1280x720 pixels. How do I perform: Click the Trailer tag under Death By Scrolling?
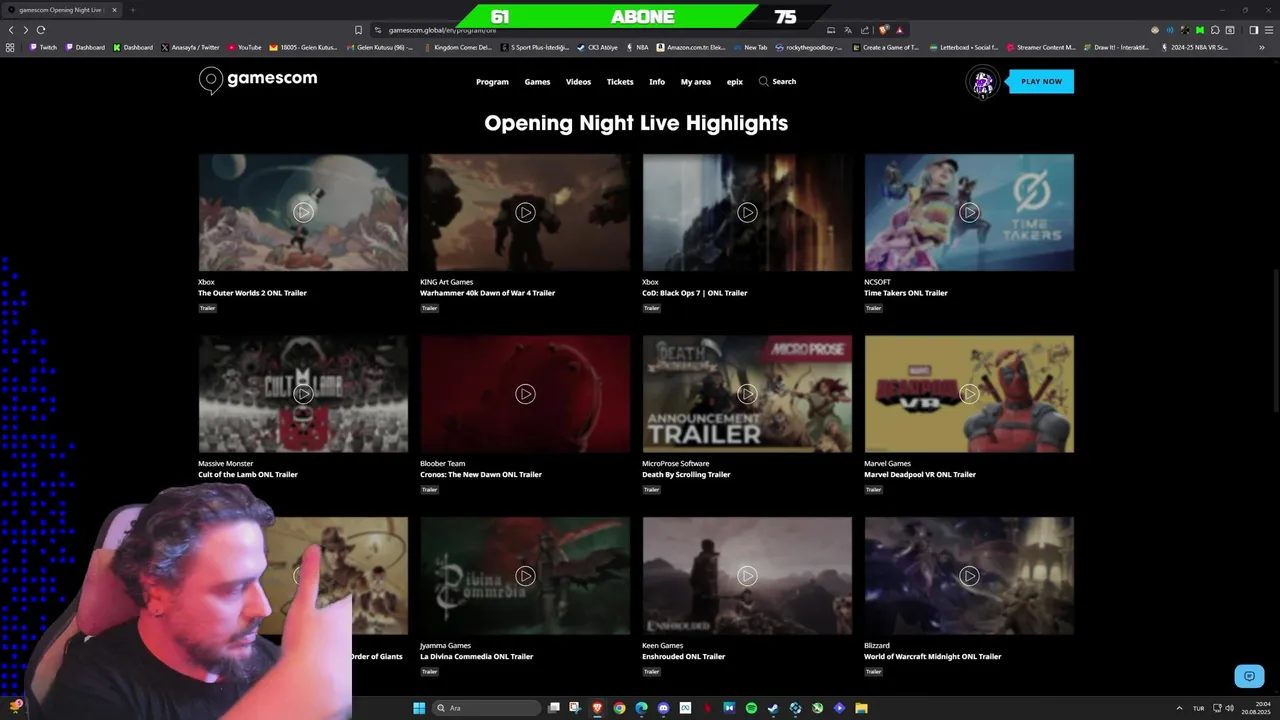tap(651, 490)
